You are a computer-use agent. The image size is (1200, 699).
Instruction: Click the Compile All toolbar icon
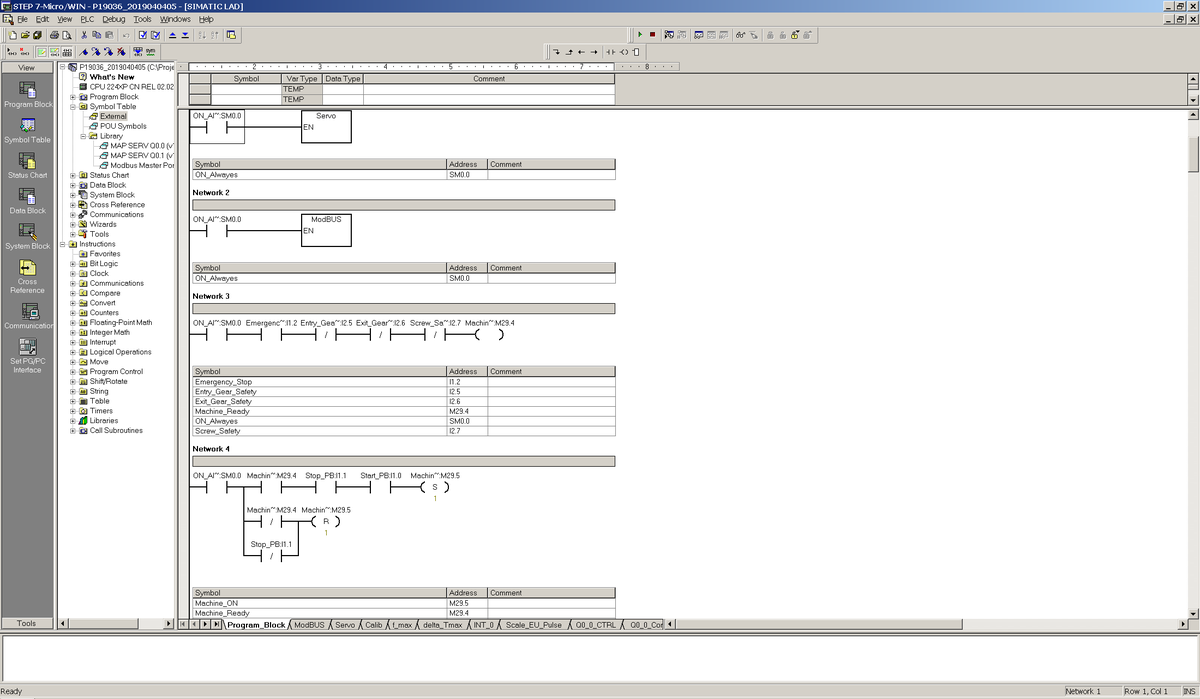(x=155, y=35)
